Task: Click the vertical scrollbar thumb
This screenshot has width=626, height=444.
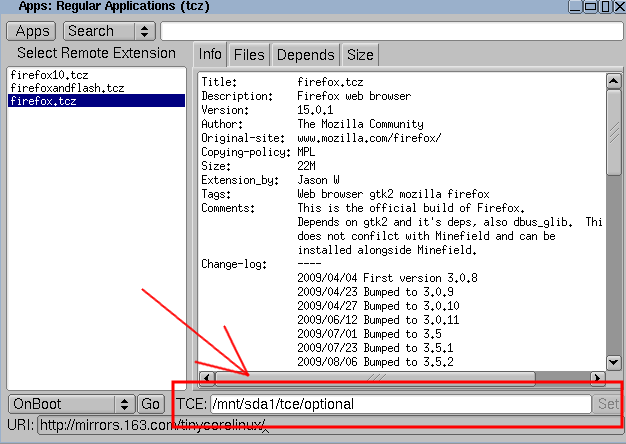Action: tap(613, 133)
